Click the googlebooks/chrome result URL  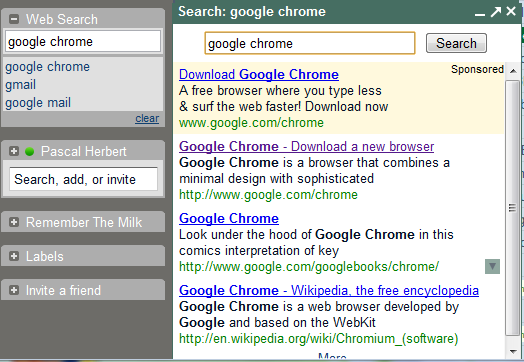point(309,267)
